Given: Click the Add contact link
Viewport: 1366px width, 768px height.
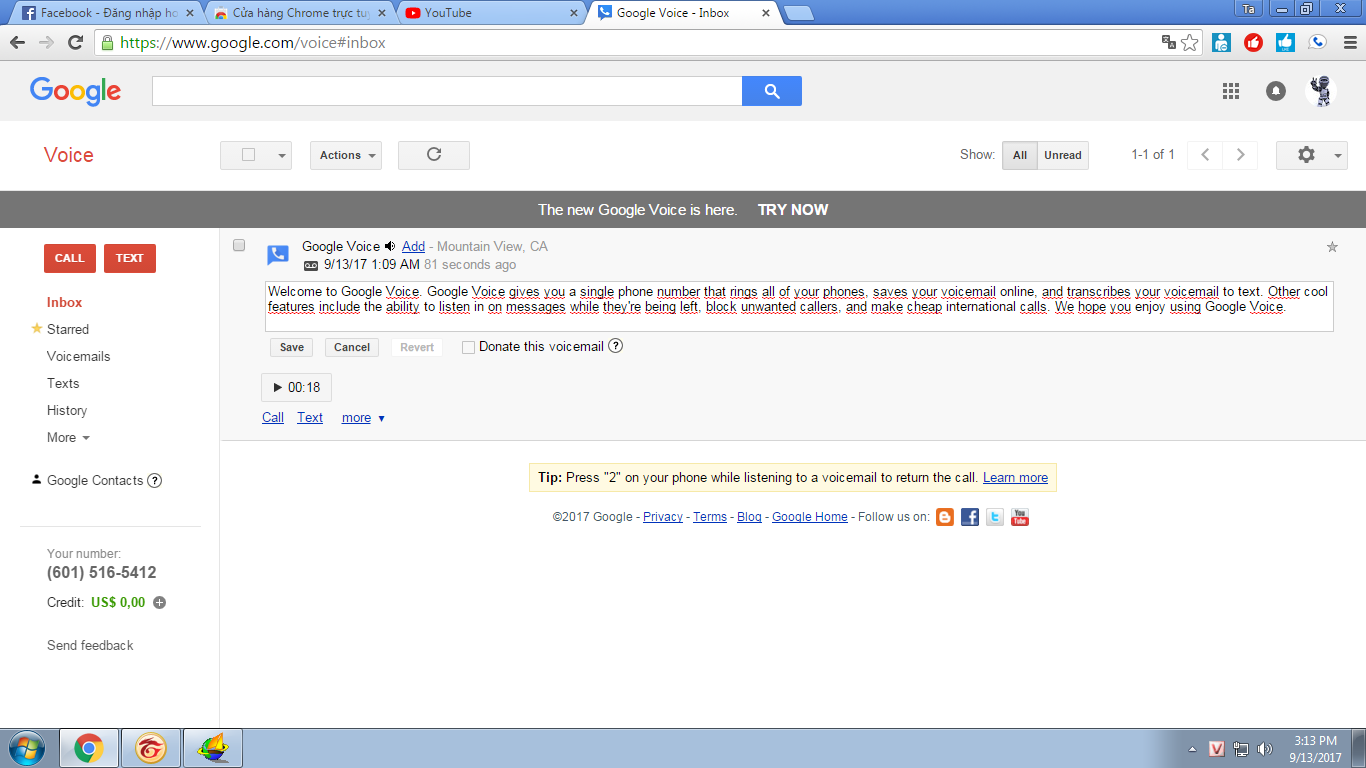Looking at the screenshot, I should (414, 246).
